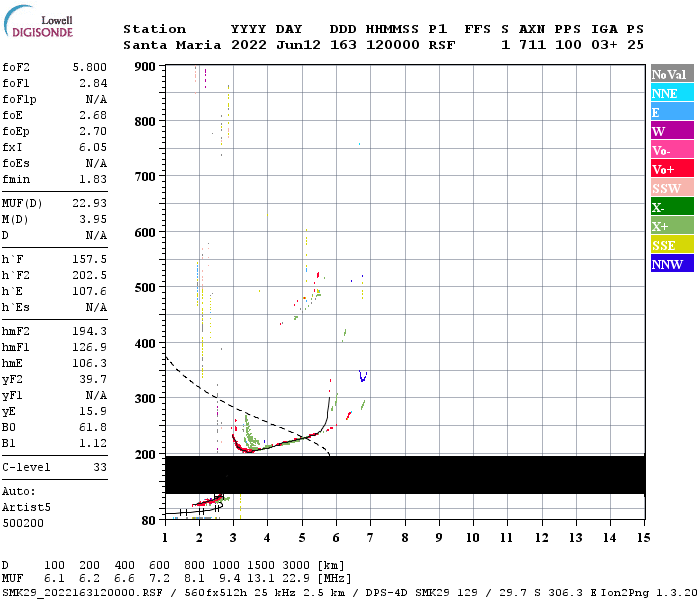The image size is (700, 600).
Task: Click the 500200 code under Artist5
Action: [23, 523]
